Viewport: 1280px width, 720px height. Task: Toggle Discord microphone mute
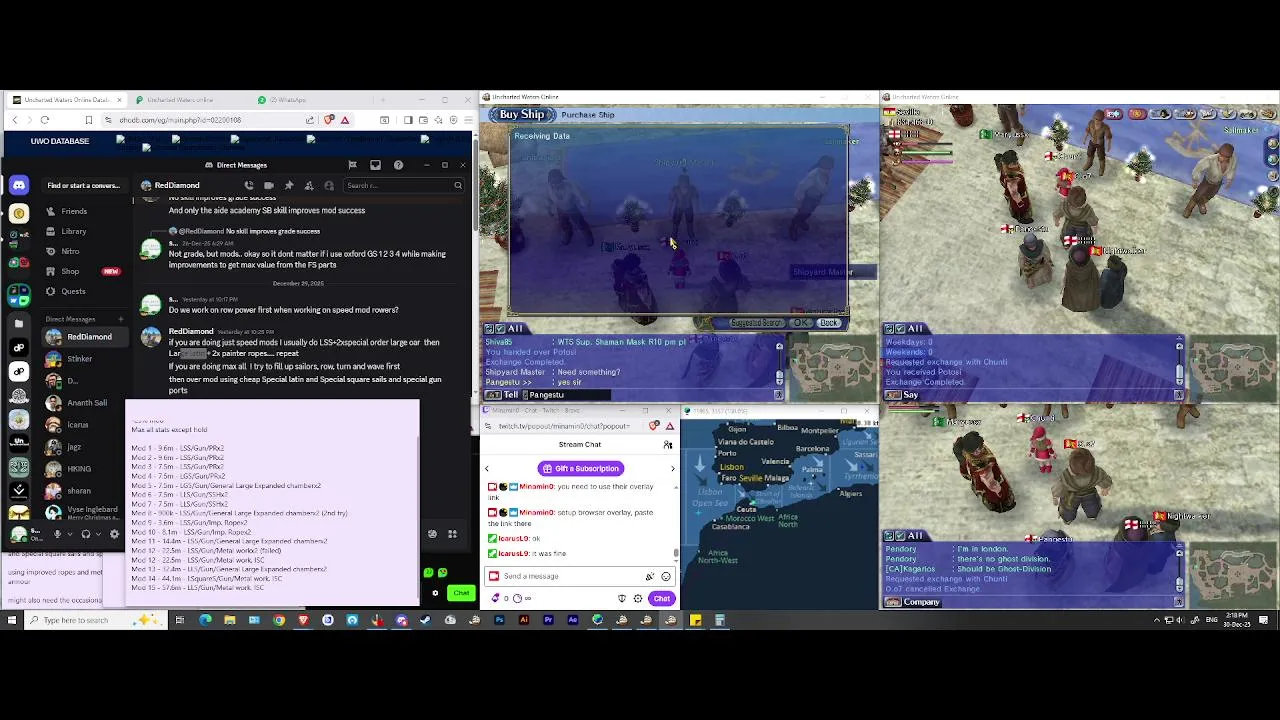58,534
